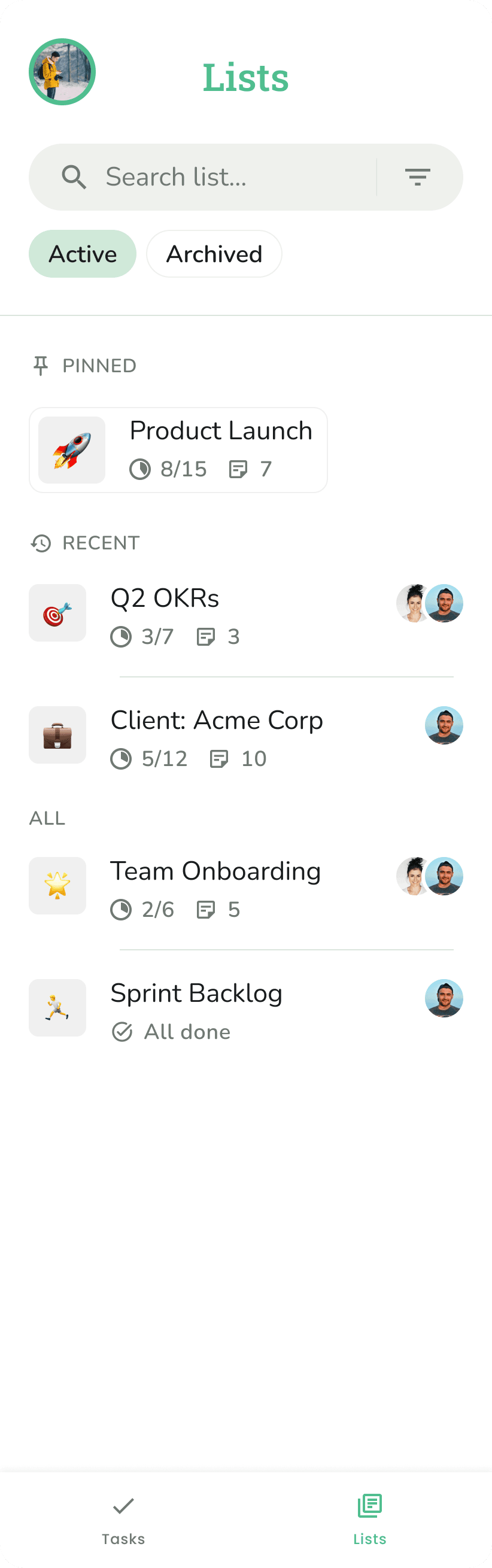
Task: Click the notes icon showing 7 on Product Launch
Action: pyautogui.click(x=240, y=469)
